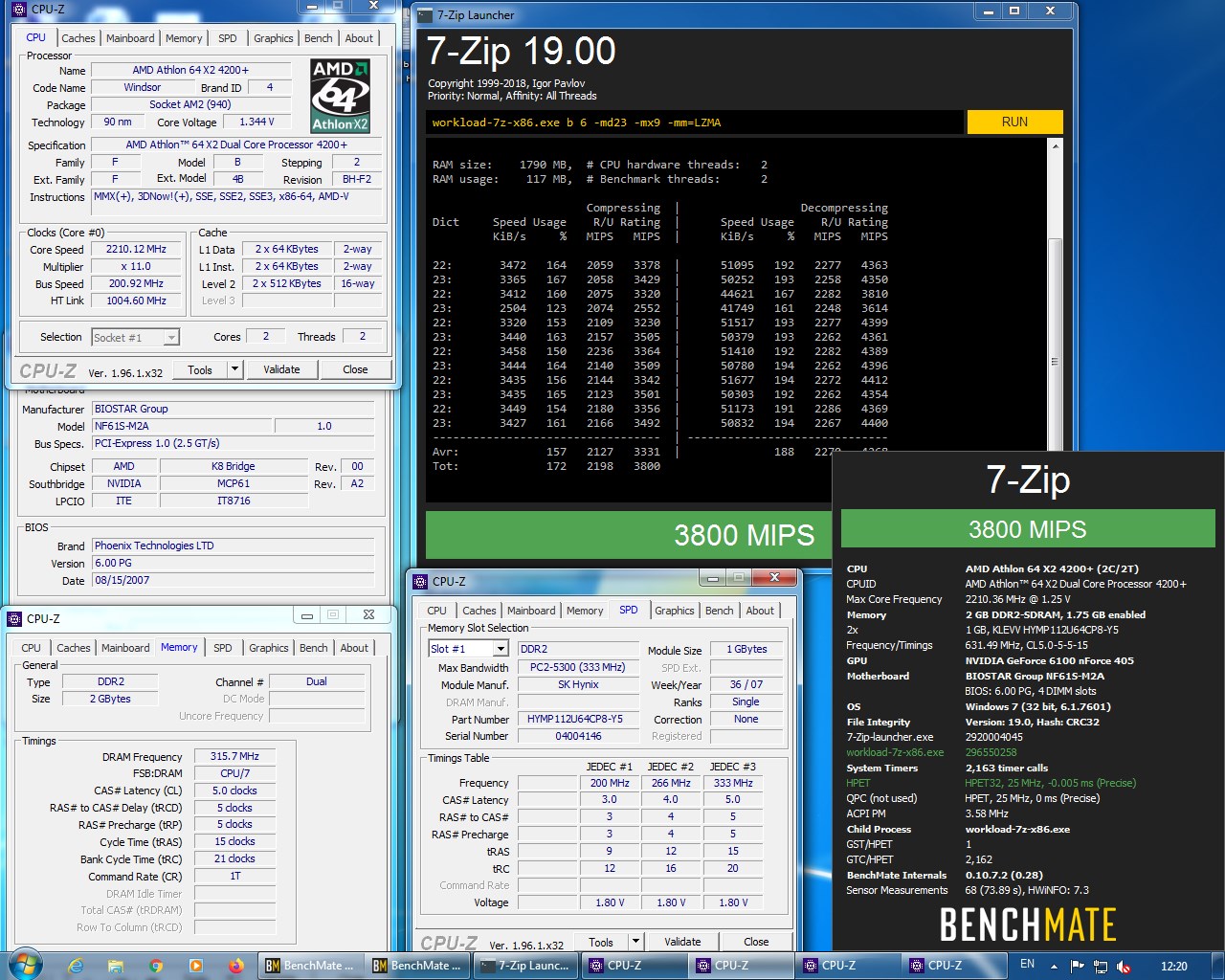Click the yellow RUN button

click(1014, 122)
